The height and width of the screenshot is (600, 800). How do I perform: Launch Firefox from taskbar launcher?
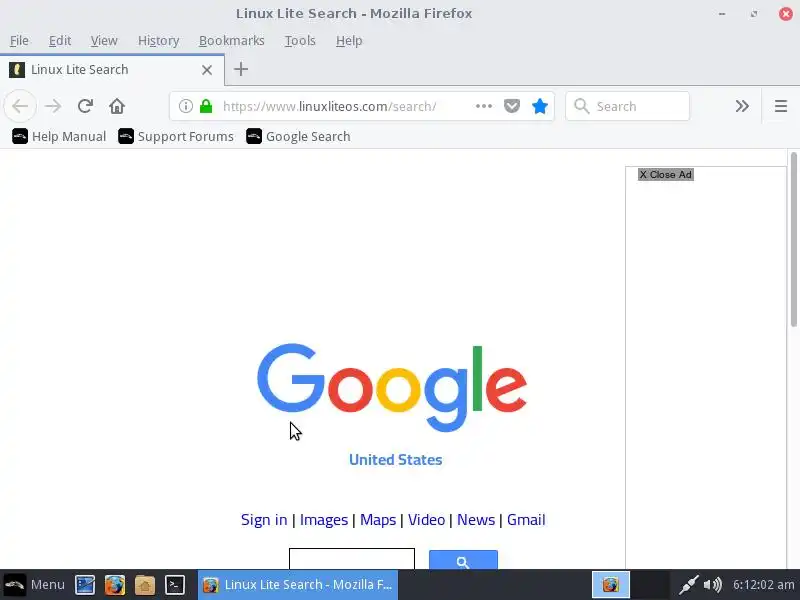pyautogui.click(x=115, y=585)
